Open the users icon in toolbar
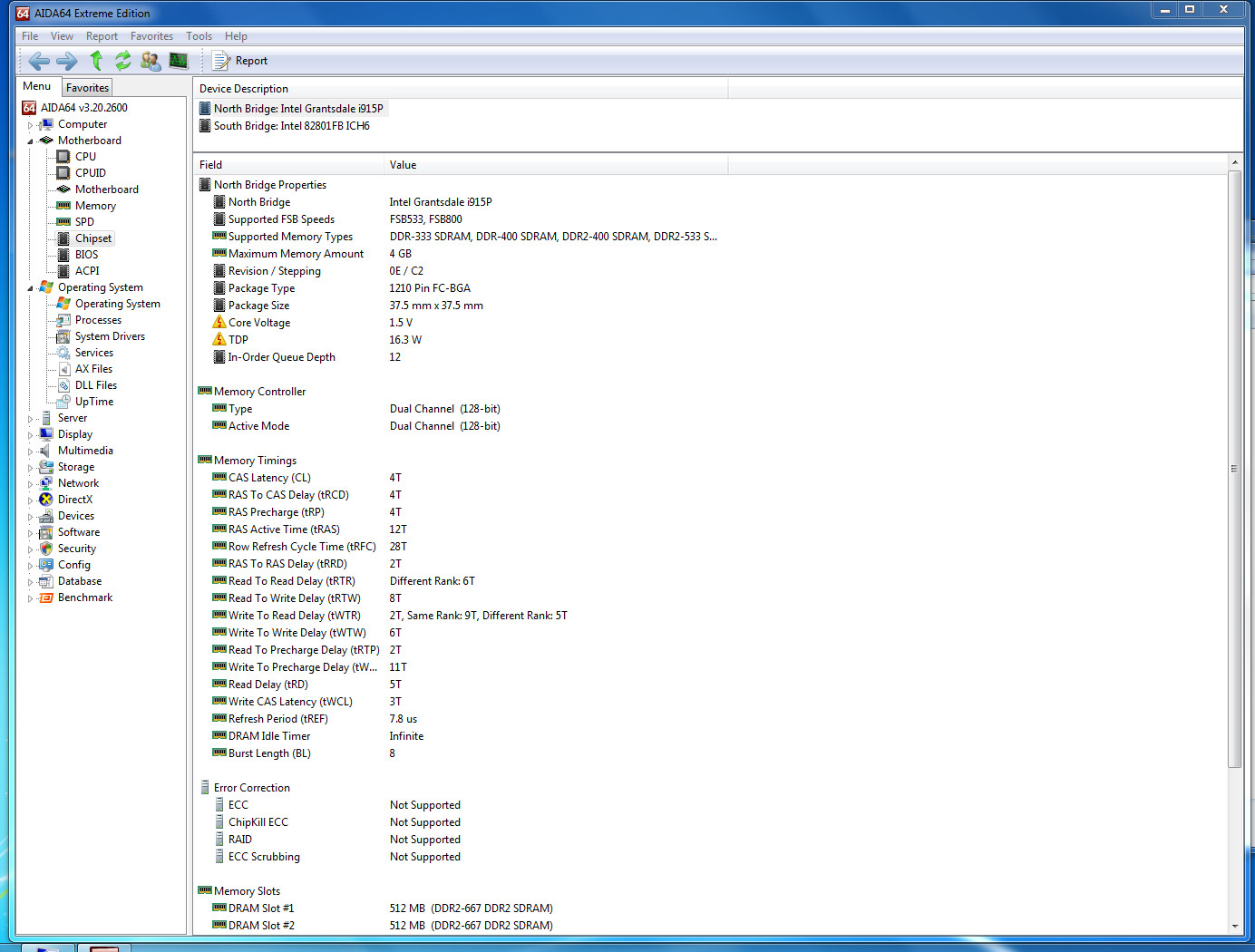Image resolution: width=1255 pixels, height=952 pixels. (151, 61)
